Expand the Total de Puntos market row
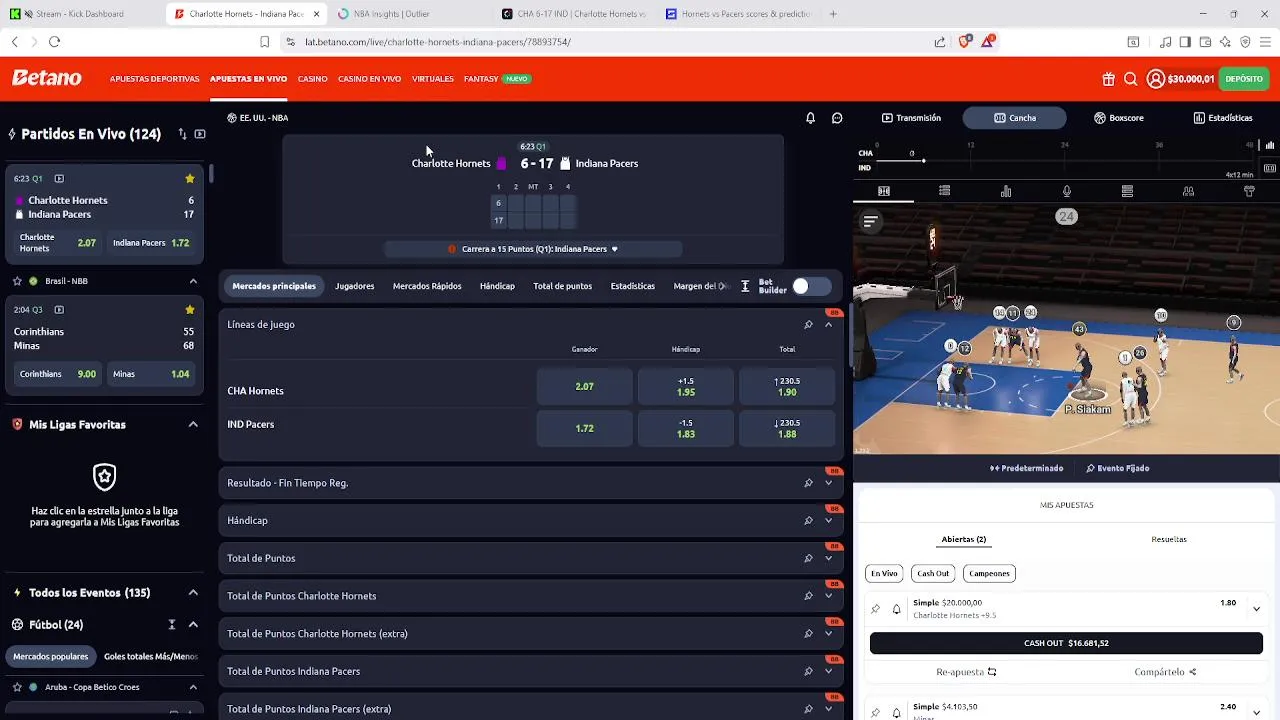Screen dimensions: 1280x720 point(828,558)
